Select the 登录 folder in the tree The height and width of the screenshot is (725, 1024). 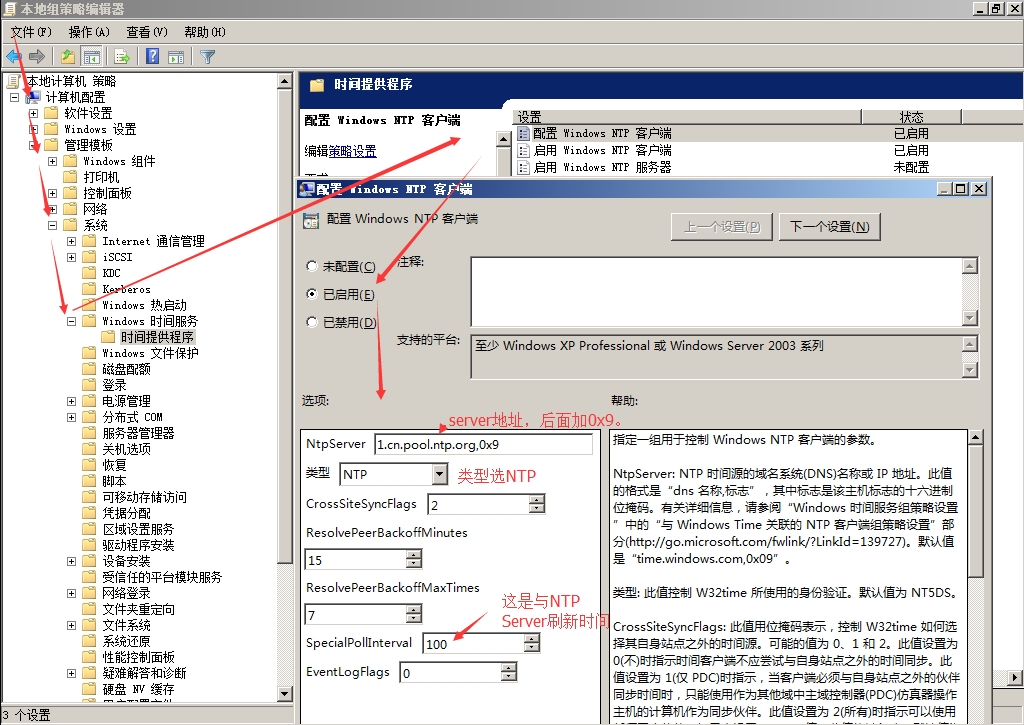pos(114,385)
